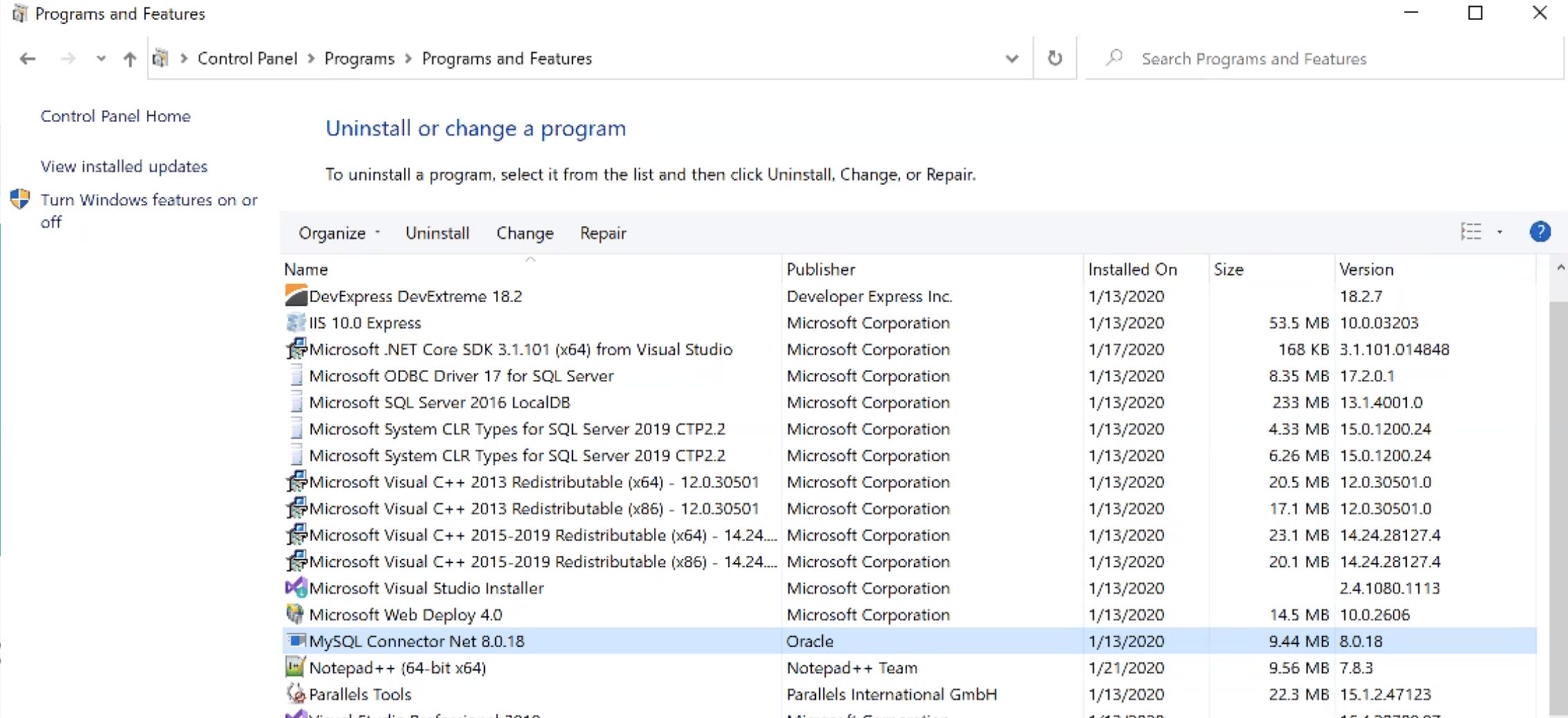Click Repair in the toolbar
The width and height of the screenshot is (1568, 718).
[x=603, y=234]
